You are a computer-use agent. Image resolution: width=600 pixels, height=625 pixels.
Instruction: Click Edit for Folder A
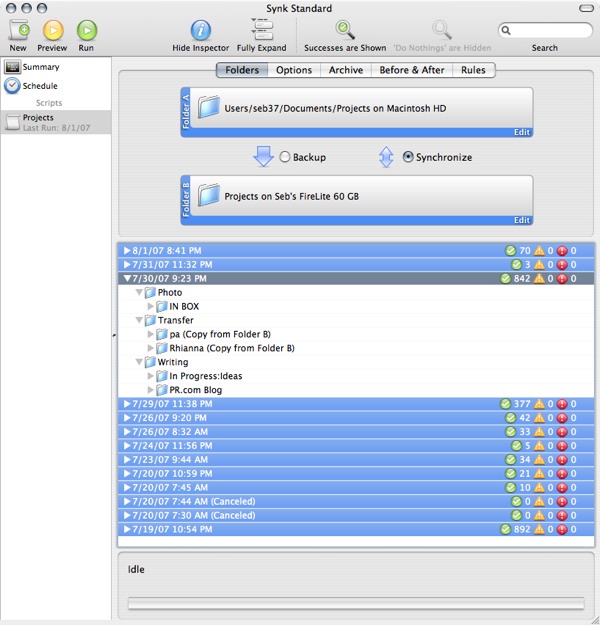[x=521, y=132]
